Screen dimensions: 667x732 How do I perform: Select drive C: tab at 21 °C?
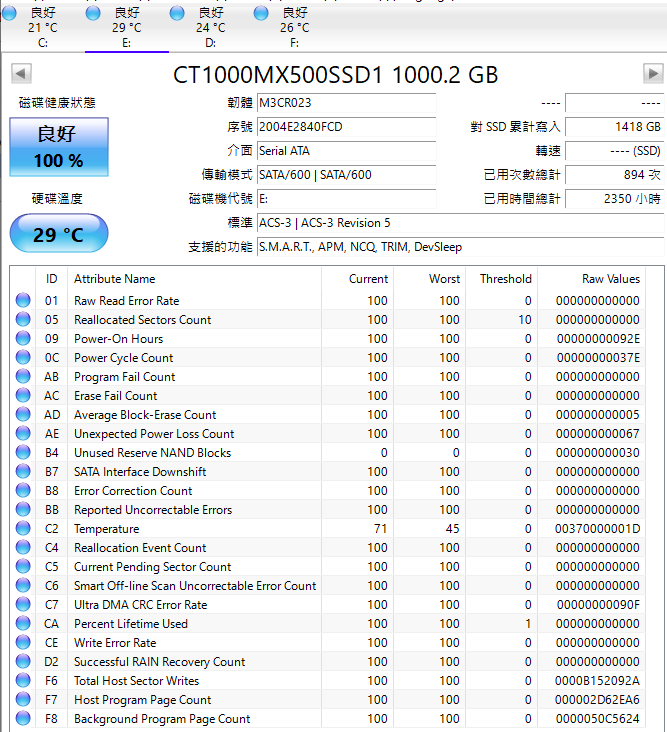tap(43, 27)
